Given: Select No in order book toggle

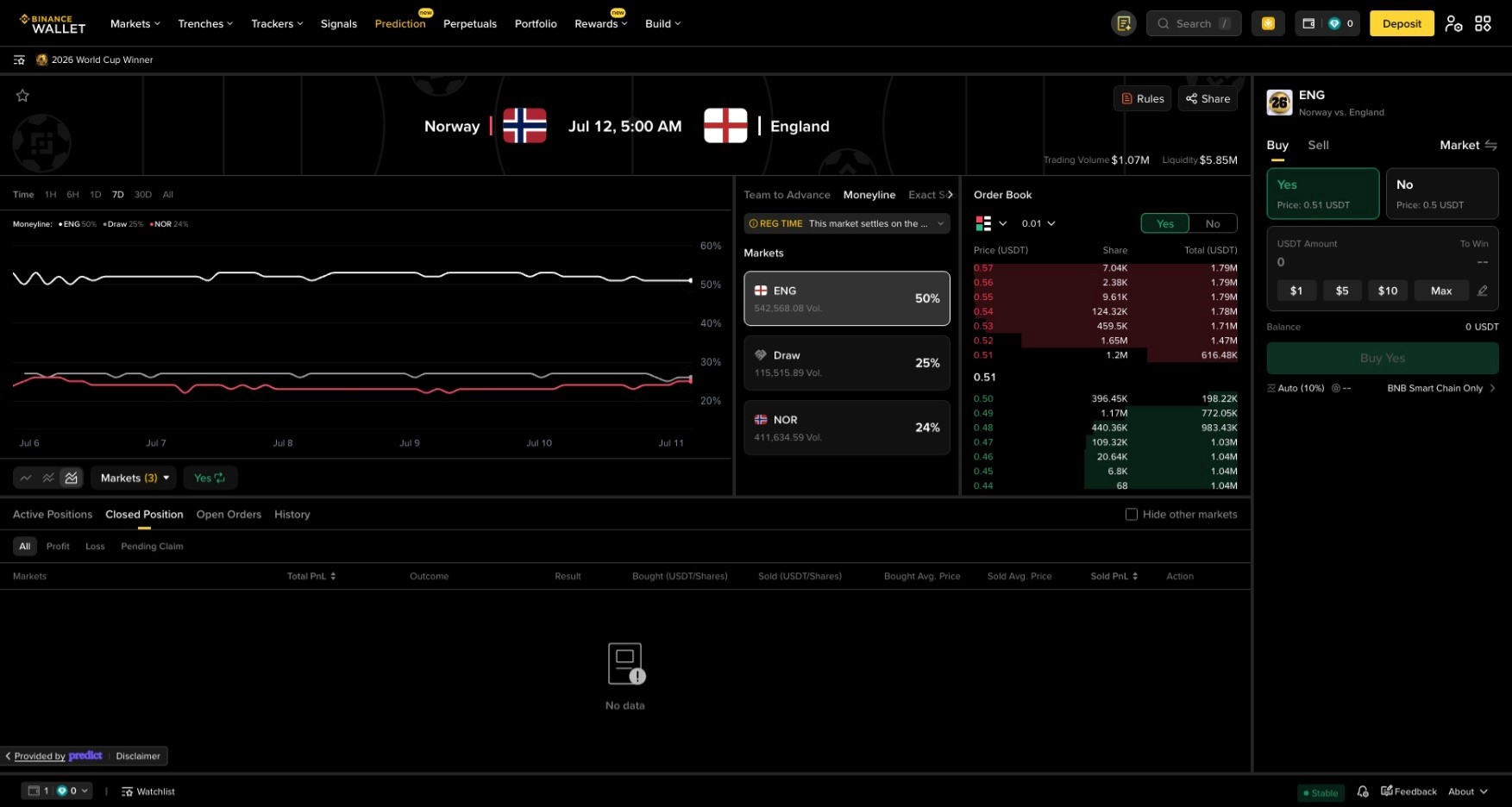Looking at the screenshot, I should 1213,223.
